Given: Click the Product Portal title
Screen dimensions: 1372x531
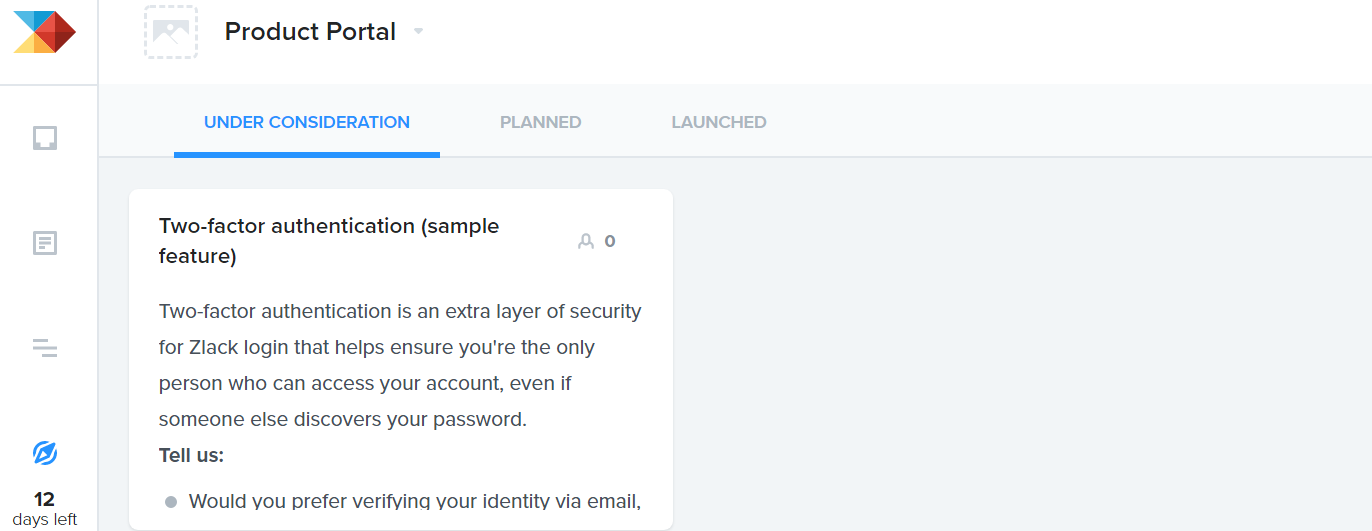Looking at the screenshot, I should tap(310, 32).
